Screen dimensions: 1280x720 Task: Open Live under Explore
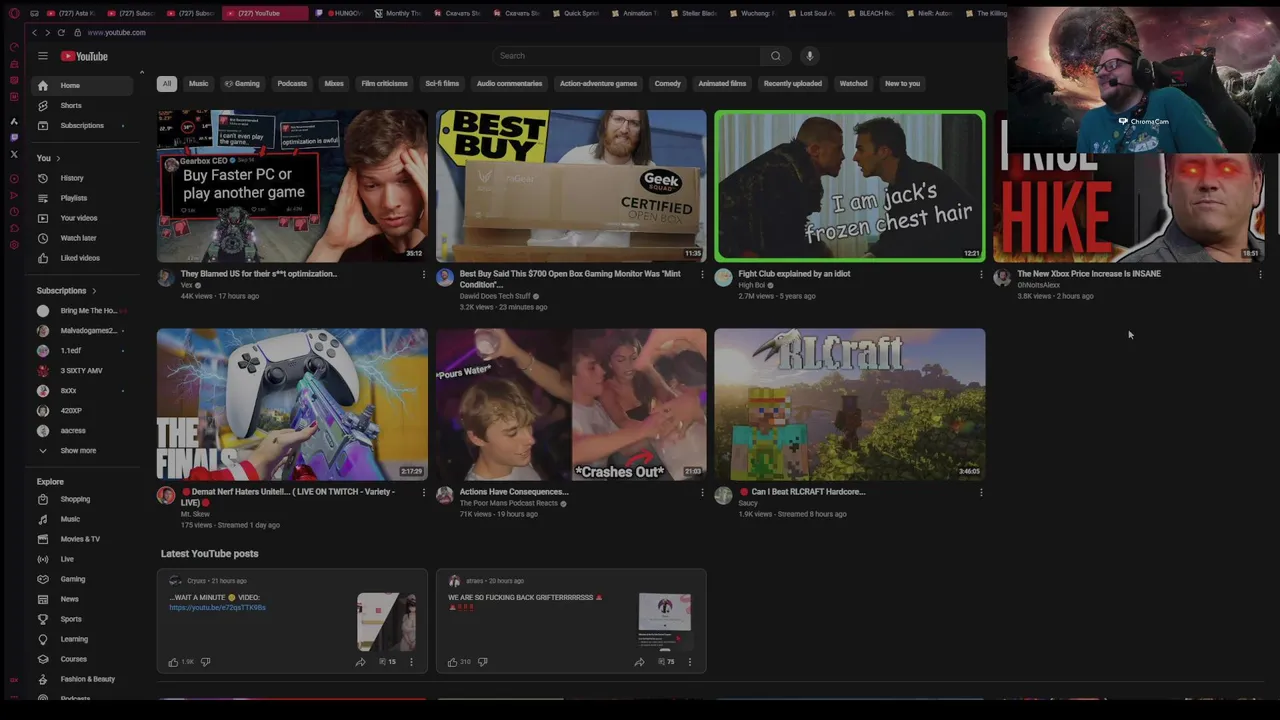tap(82, 559)
